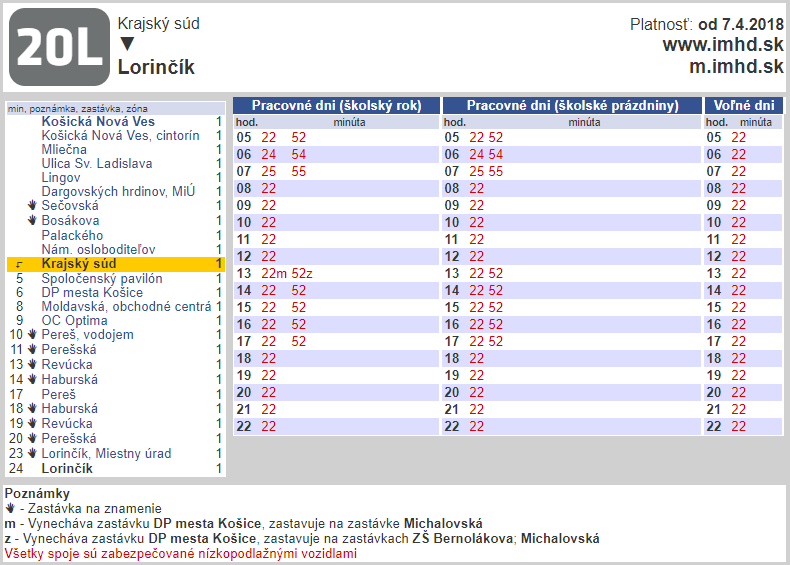
Task: Click the 52z departure in the school-year column
Action: click(302, 273)
